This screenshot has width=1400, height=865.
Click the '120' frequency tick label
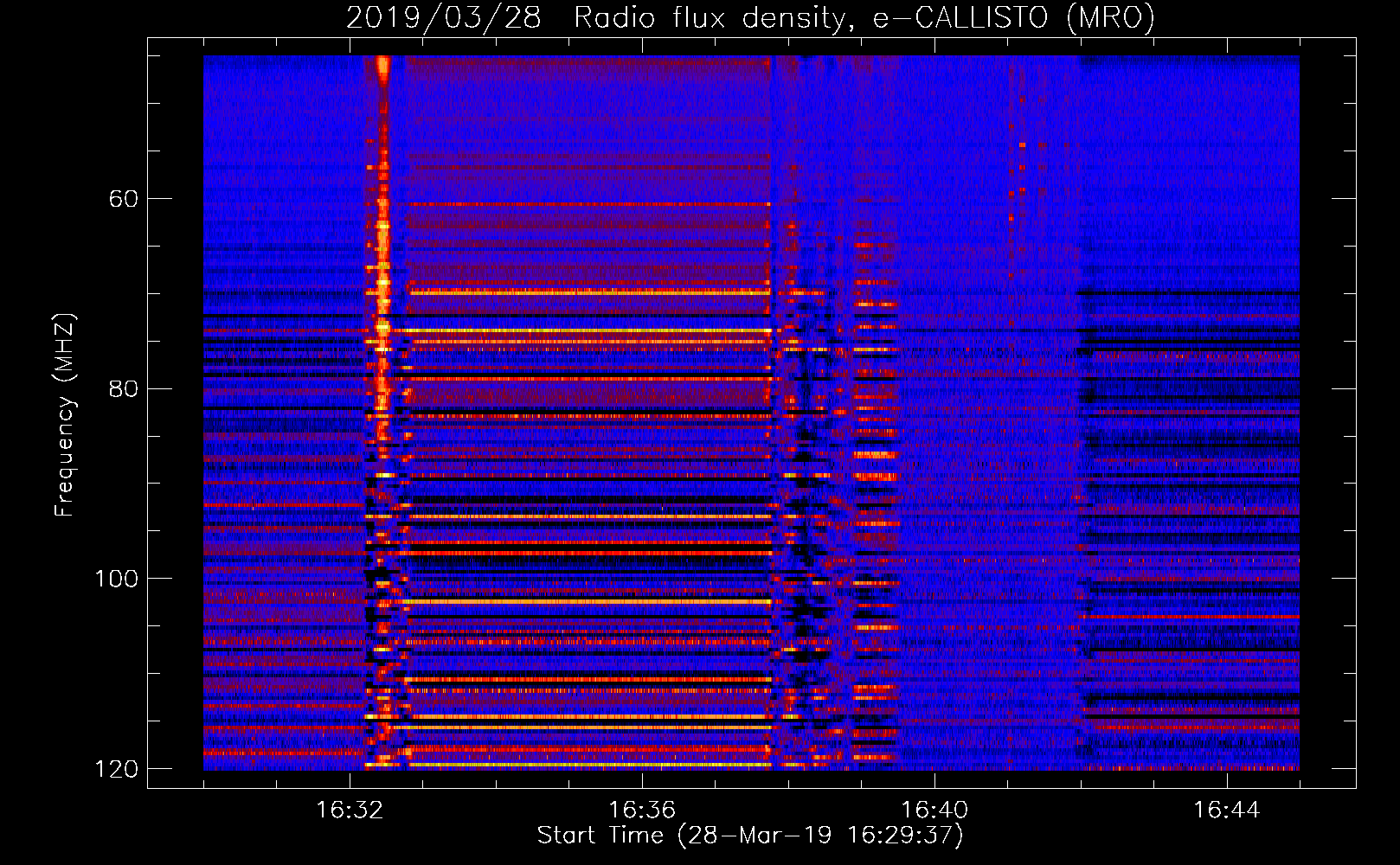tap(116, 769)
